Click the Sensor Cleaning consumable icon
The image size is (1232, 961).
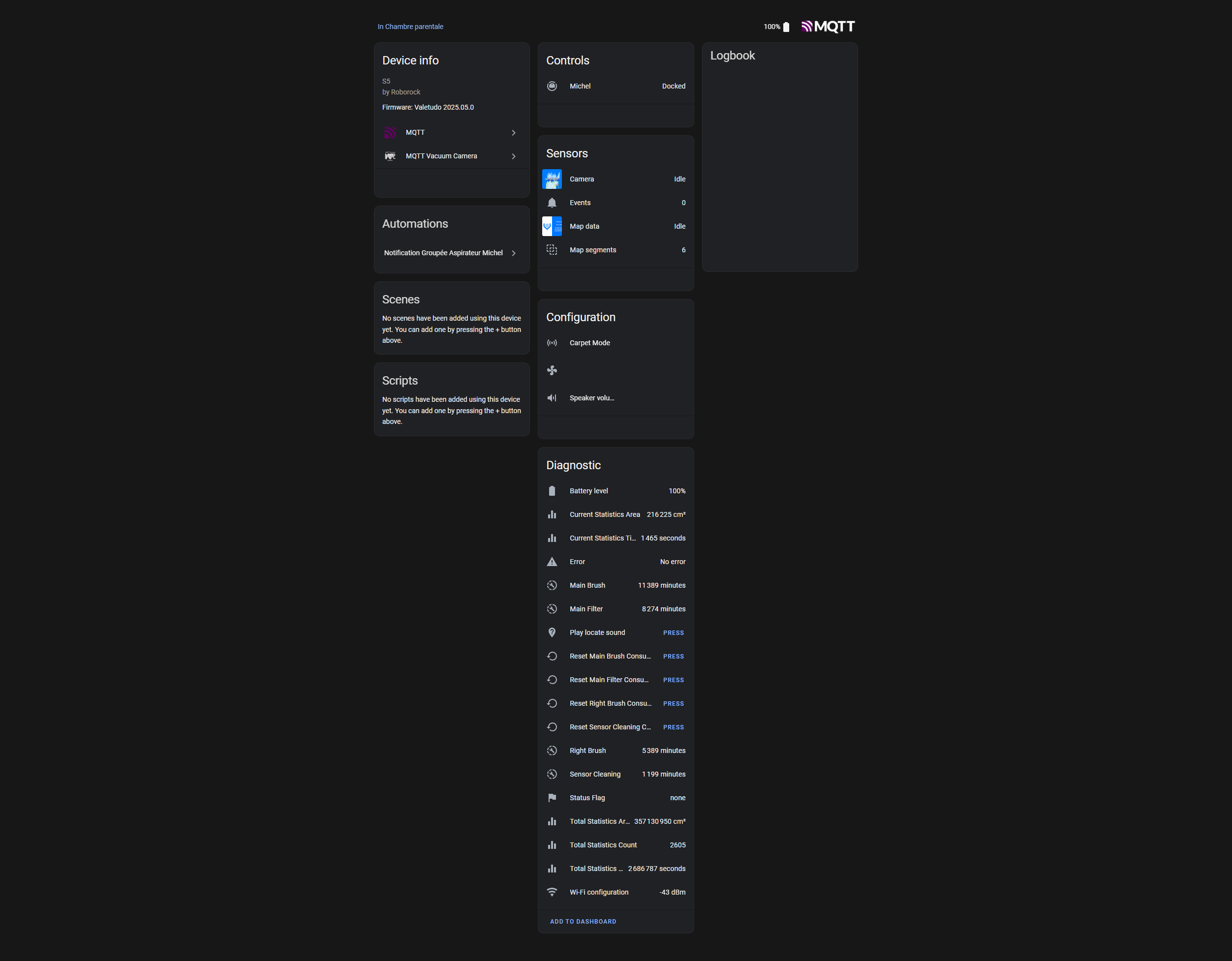552,775
